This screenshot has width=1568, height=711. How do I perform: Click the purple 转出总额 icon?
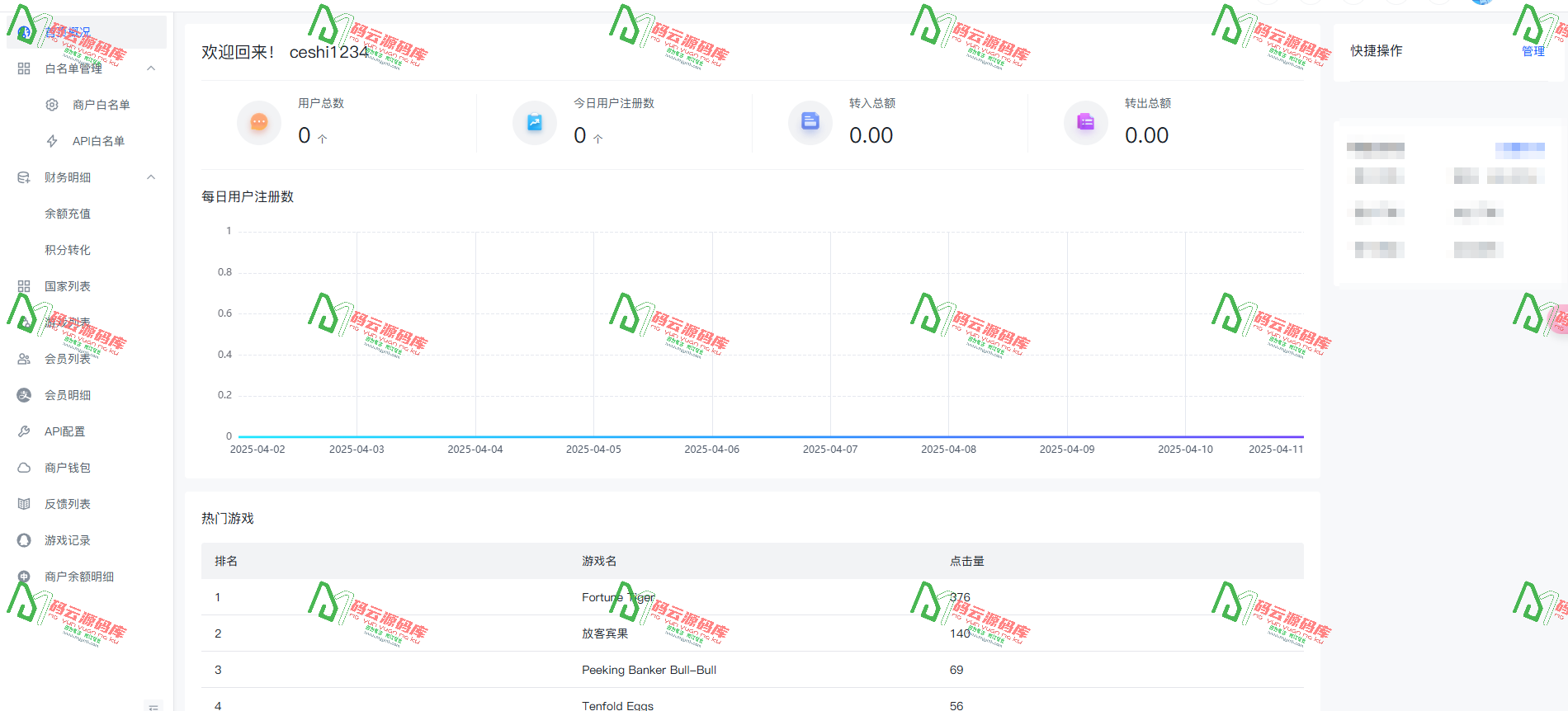coord(1086,122)
